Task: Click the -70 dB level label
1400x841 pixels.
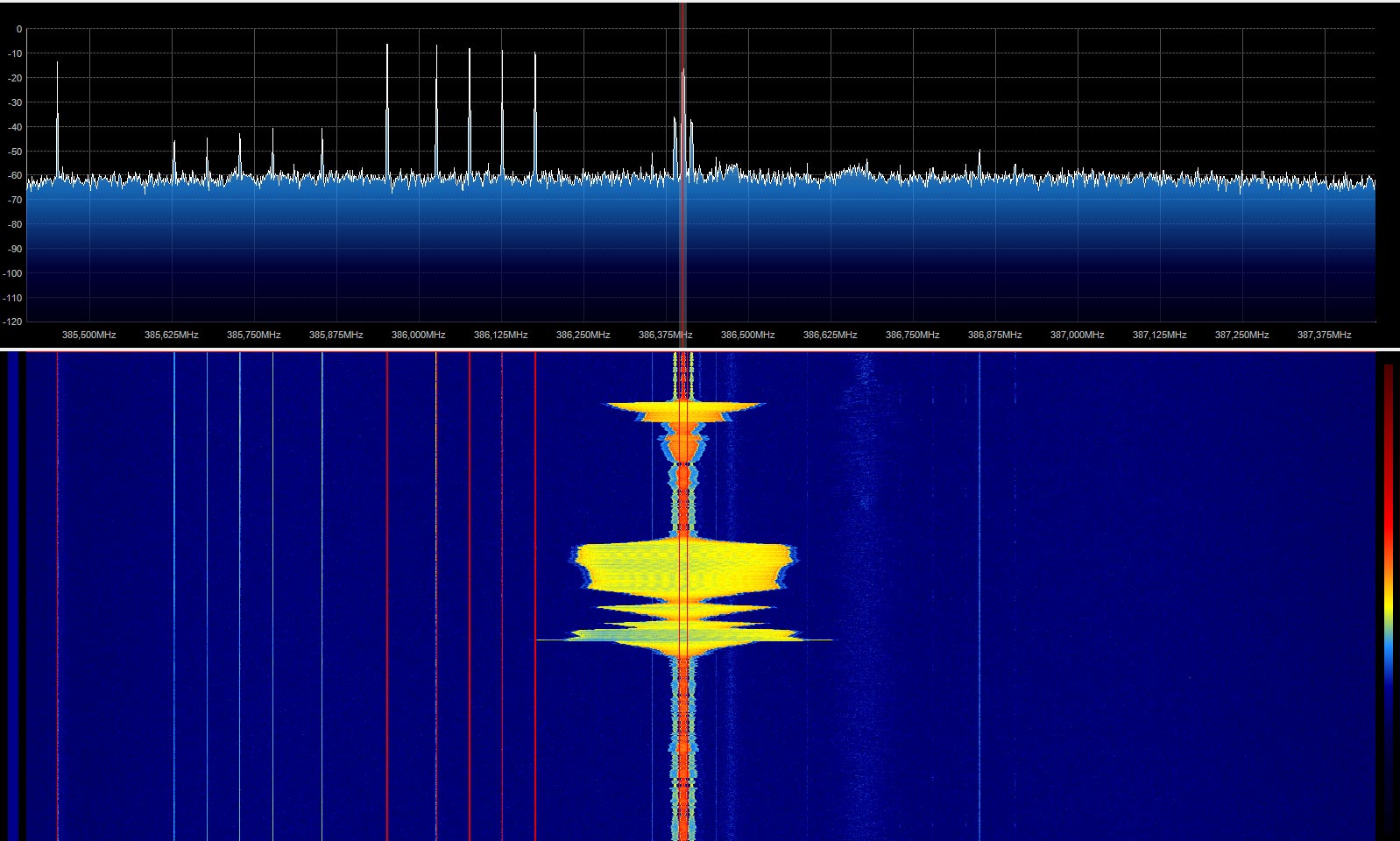Action: 15,200
